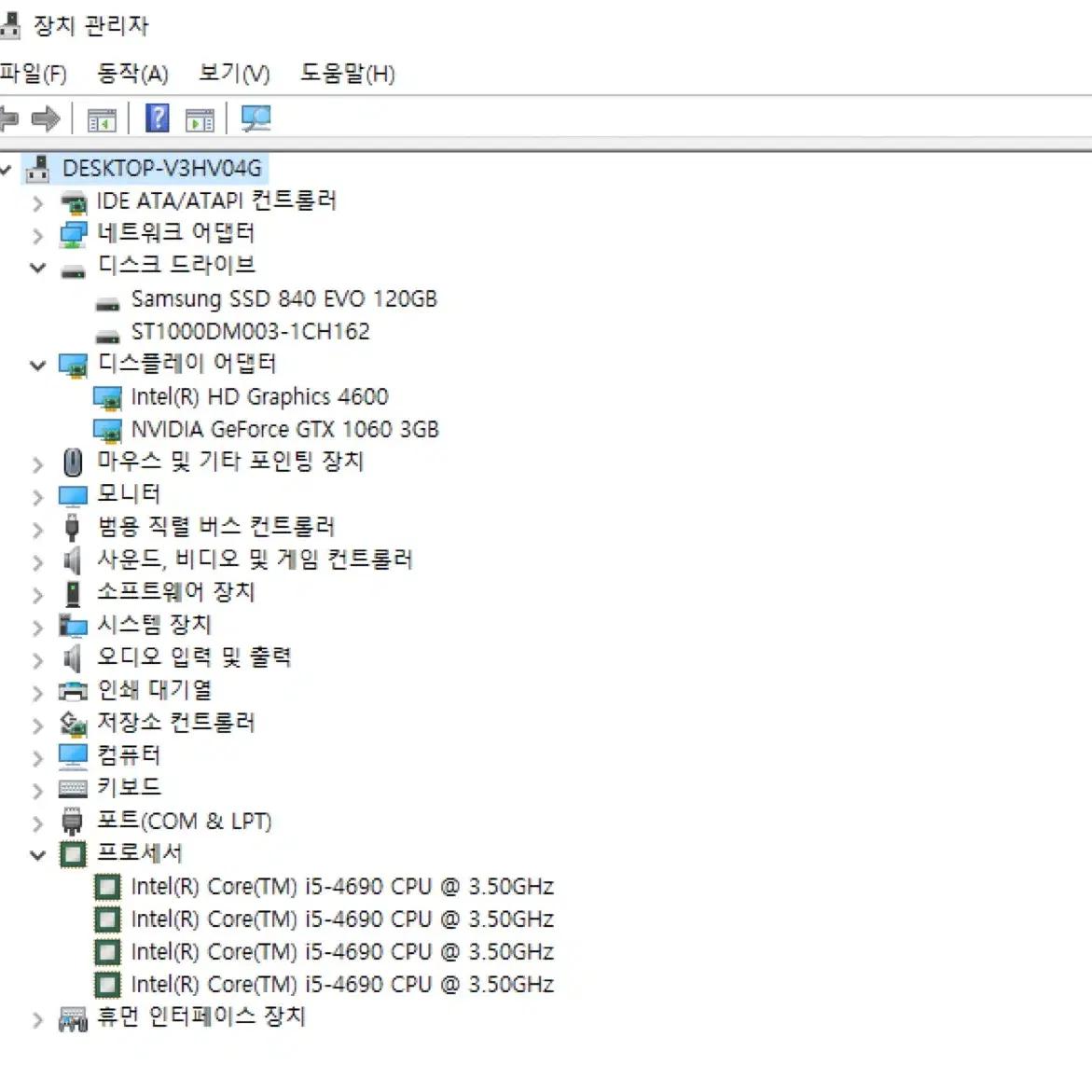
Task: Click the 소프트웨어 장치 label
Action: [x=176, y=592]
